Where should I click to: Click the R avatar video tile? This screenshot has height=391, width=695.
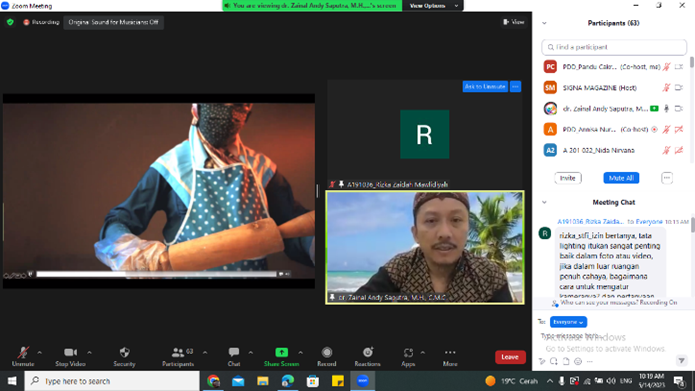tap(425, 134)
